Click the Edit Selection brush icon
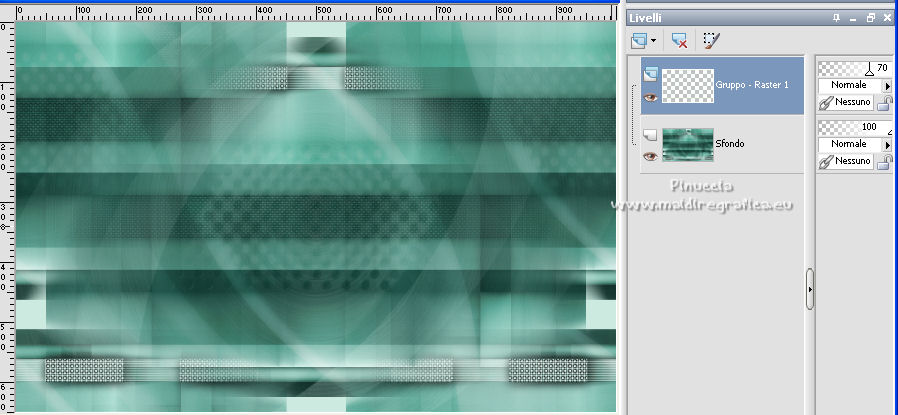This screenshot has width=898, height=415. pos(711,41)
